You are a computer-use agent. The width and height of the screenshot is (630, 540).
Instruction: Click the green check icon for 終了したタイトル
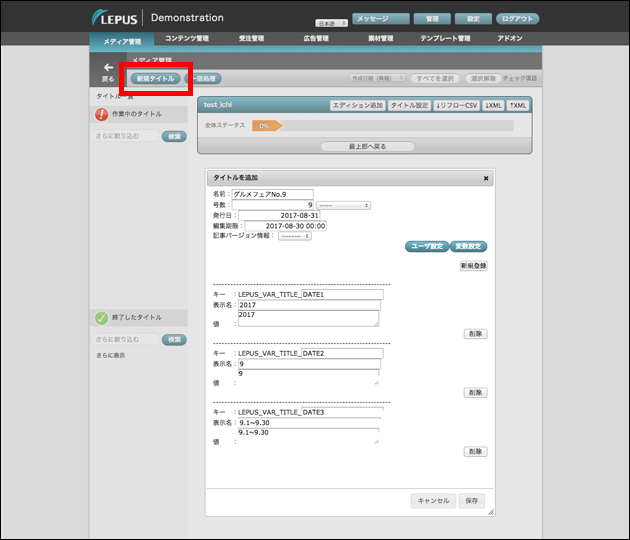pyautogui.click(x=101, y=318)
